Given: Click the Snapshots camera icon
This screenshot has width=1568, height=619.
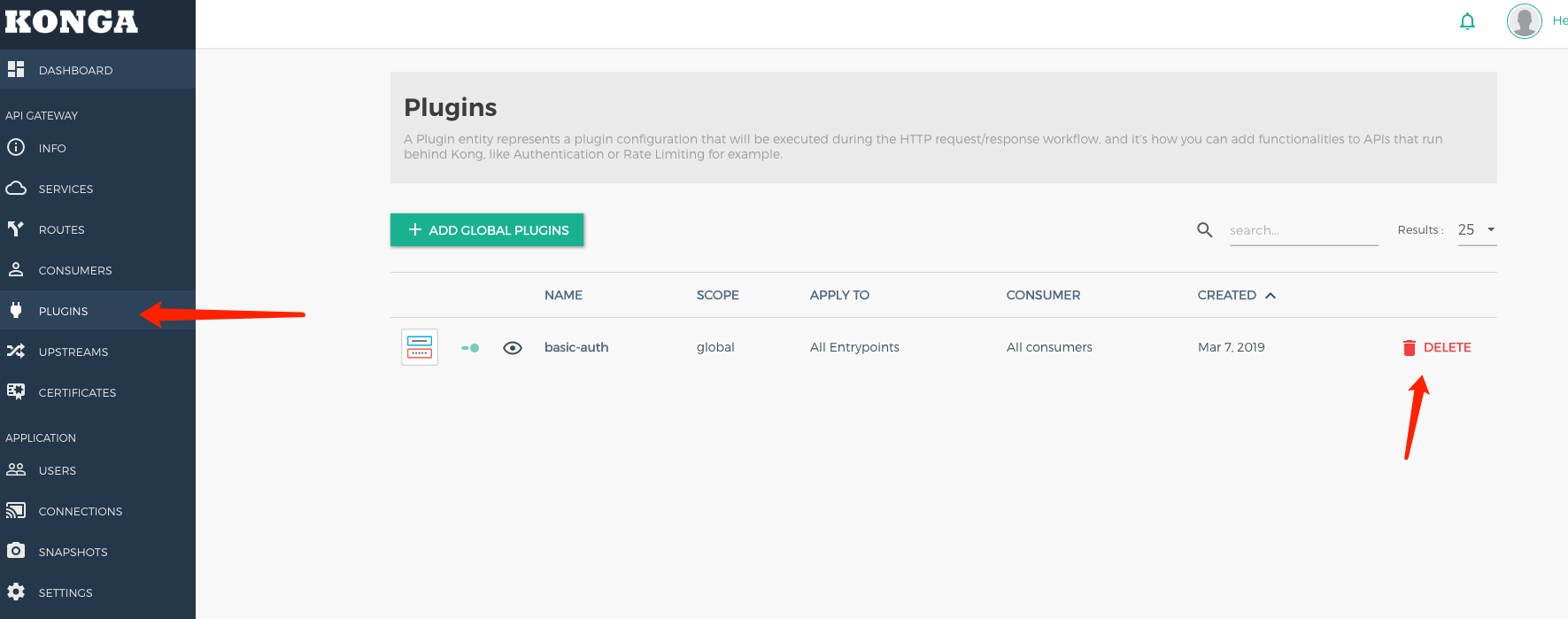Looking at the screenshot, I should tap(16, 551).
